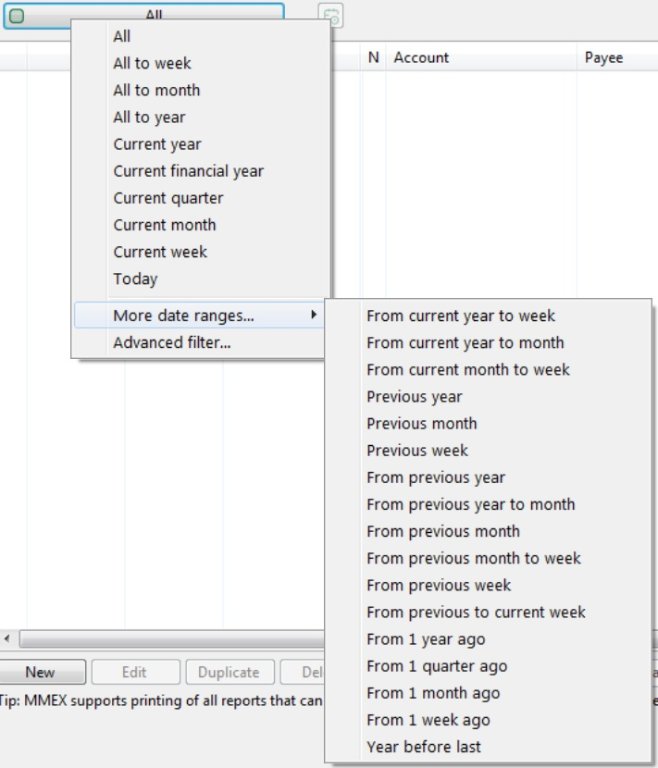Choose 'From current year to week'
The height and width of the screenshot is (768, 658).
(488, 316)
